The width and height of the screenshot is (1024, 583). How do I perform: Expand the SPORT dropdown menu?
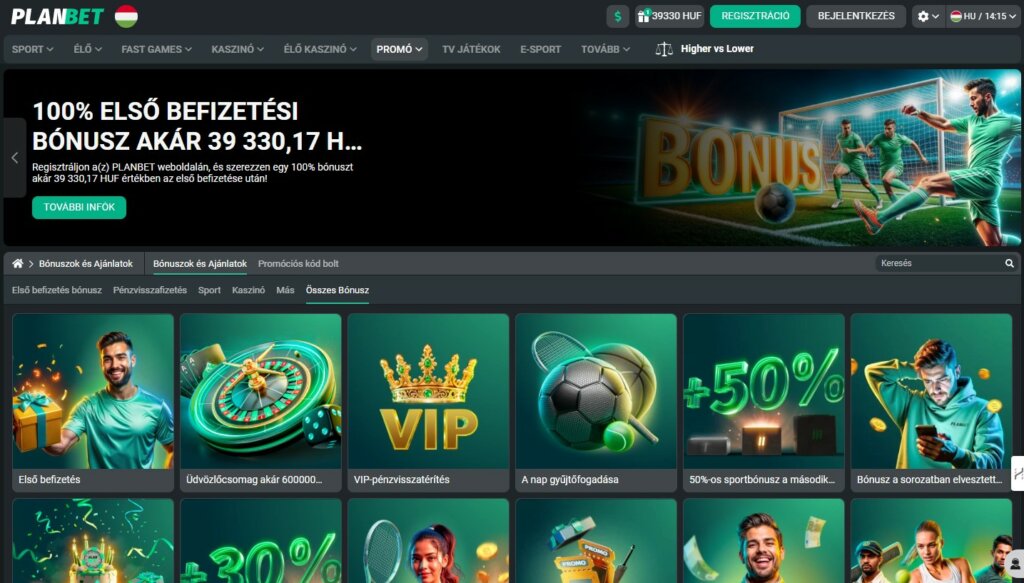[x=33, y=49]
